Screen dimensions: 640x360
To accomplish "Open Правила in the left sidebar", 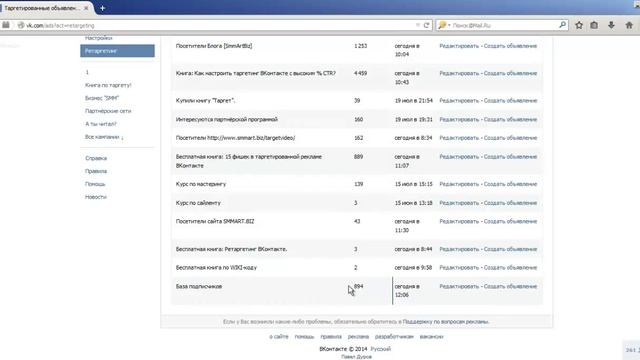I will (96, 171).
